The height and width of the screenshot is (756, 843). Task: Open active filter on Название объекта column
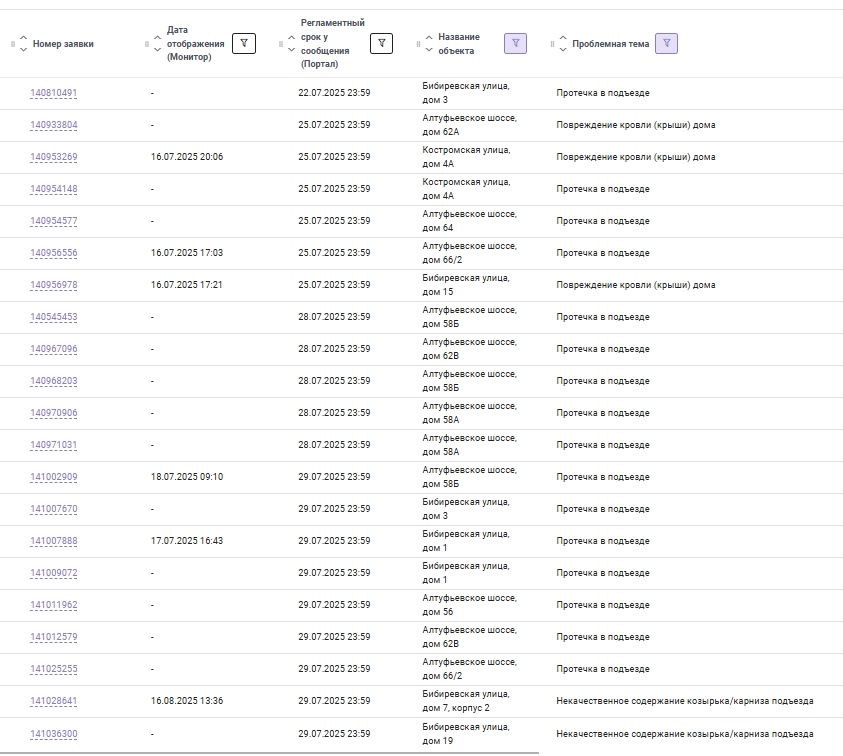(515, 44)
